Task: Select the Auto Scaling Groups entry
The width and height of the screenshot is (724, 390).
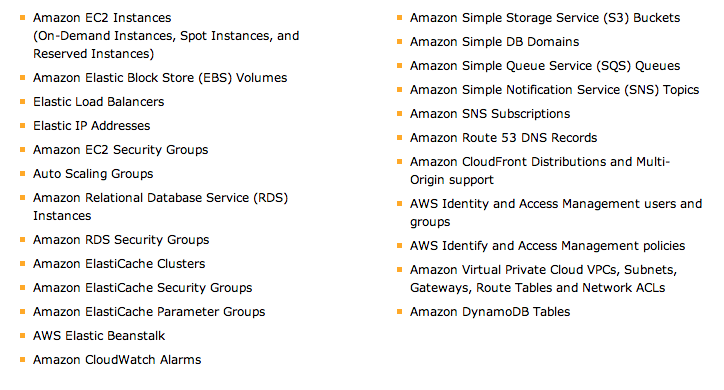Action: click(93, 174)
